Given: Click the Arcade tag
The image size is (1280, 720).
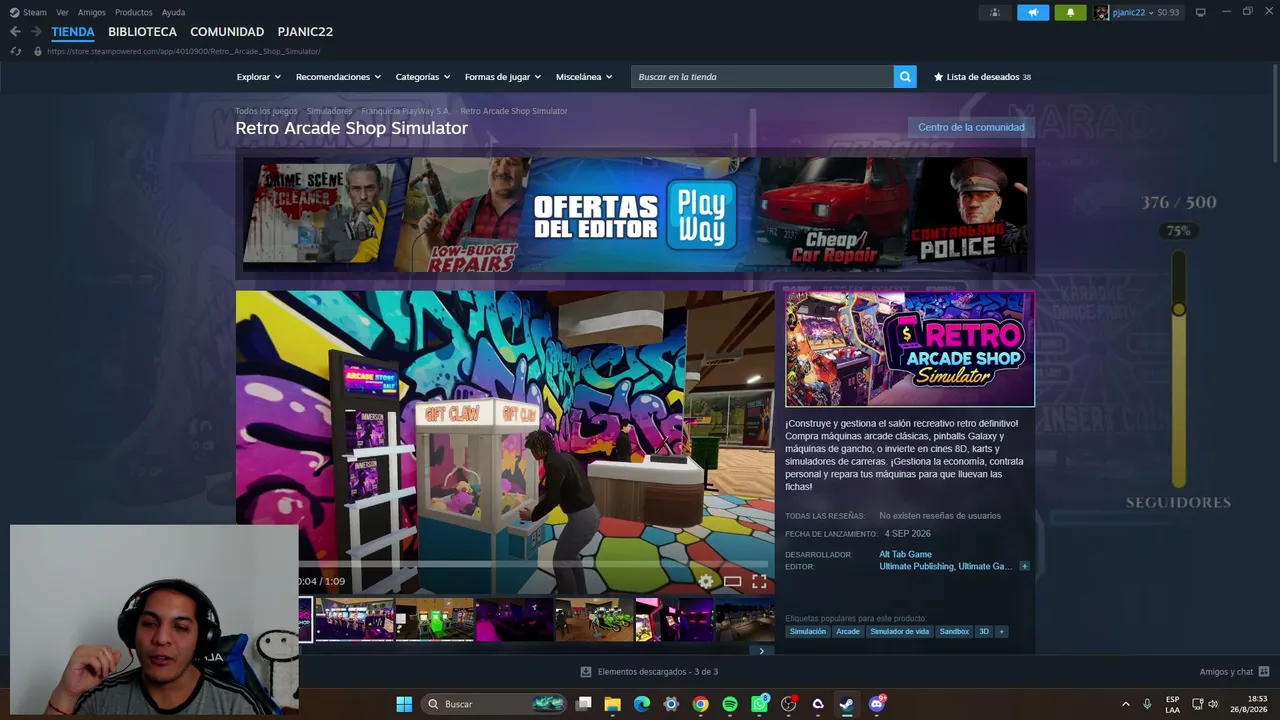Looking at the screenshot, I should pyautogui.click(x=848, y=632).
